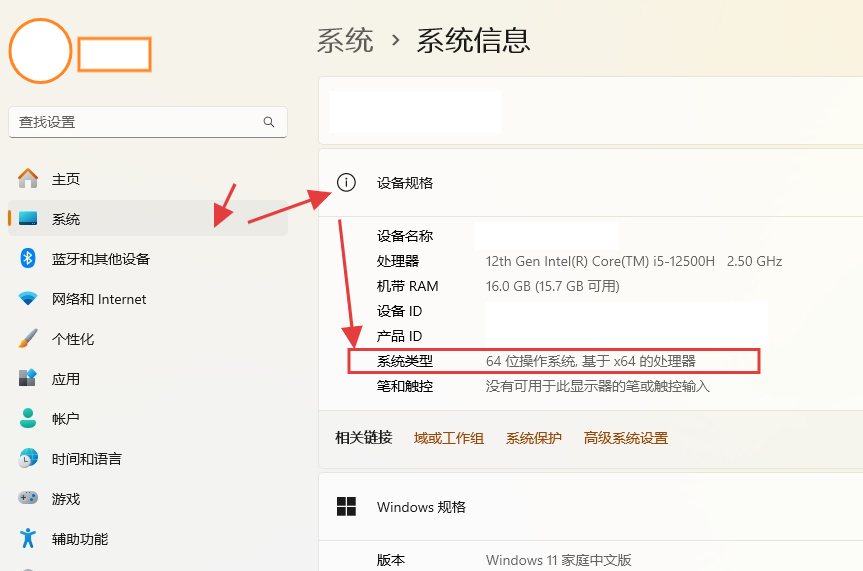Click the 没有可用于此显示器的笔或触控输入 value

(598, 386)
